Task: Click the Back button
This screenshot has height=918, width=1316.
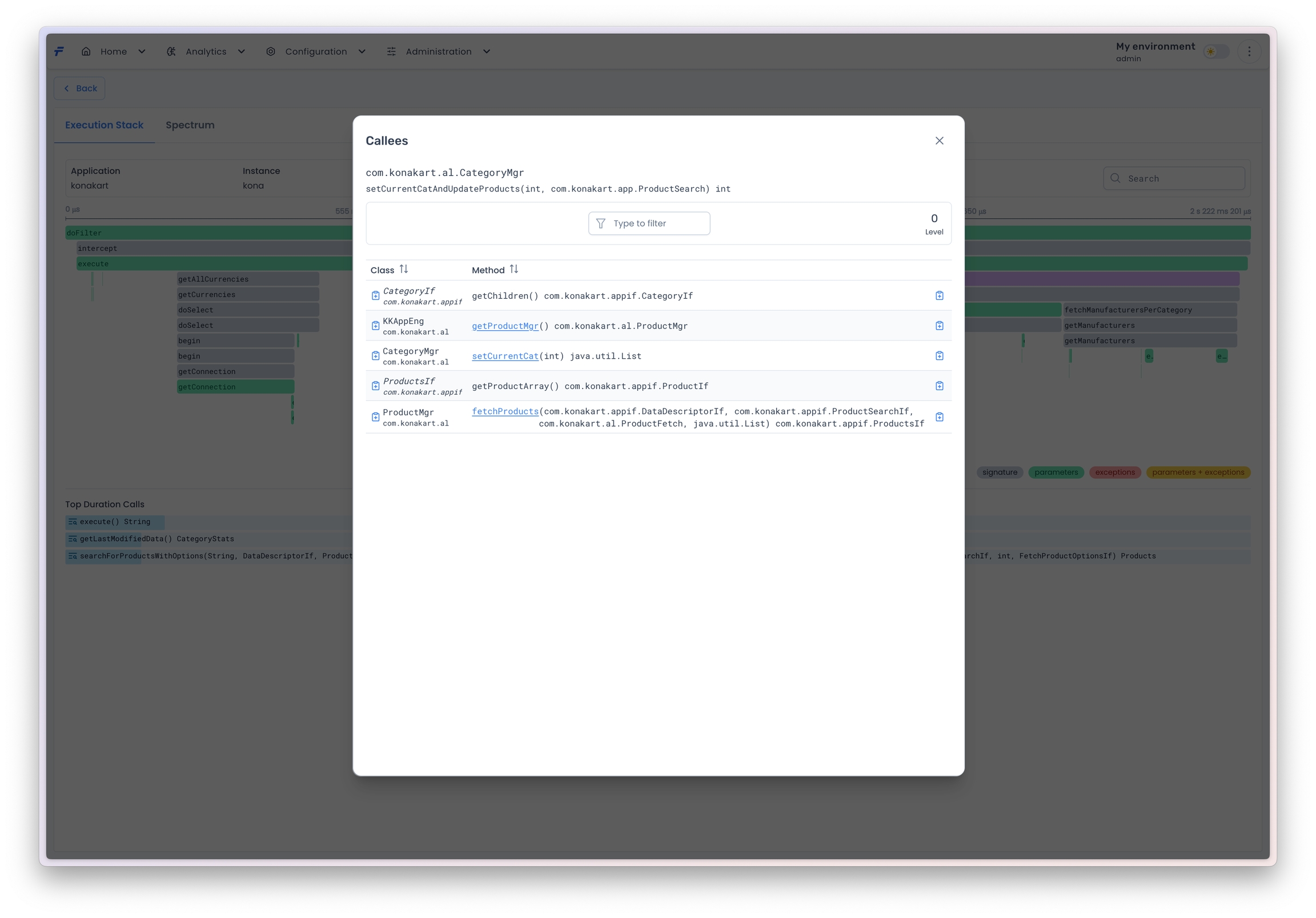Action: tap(79, 89)
